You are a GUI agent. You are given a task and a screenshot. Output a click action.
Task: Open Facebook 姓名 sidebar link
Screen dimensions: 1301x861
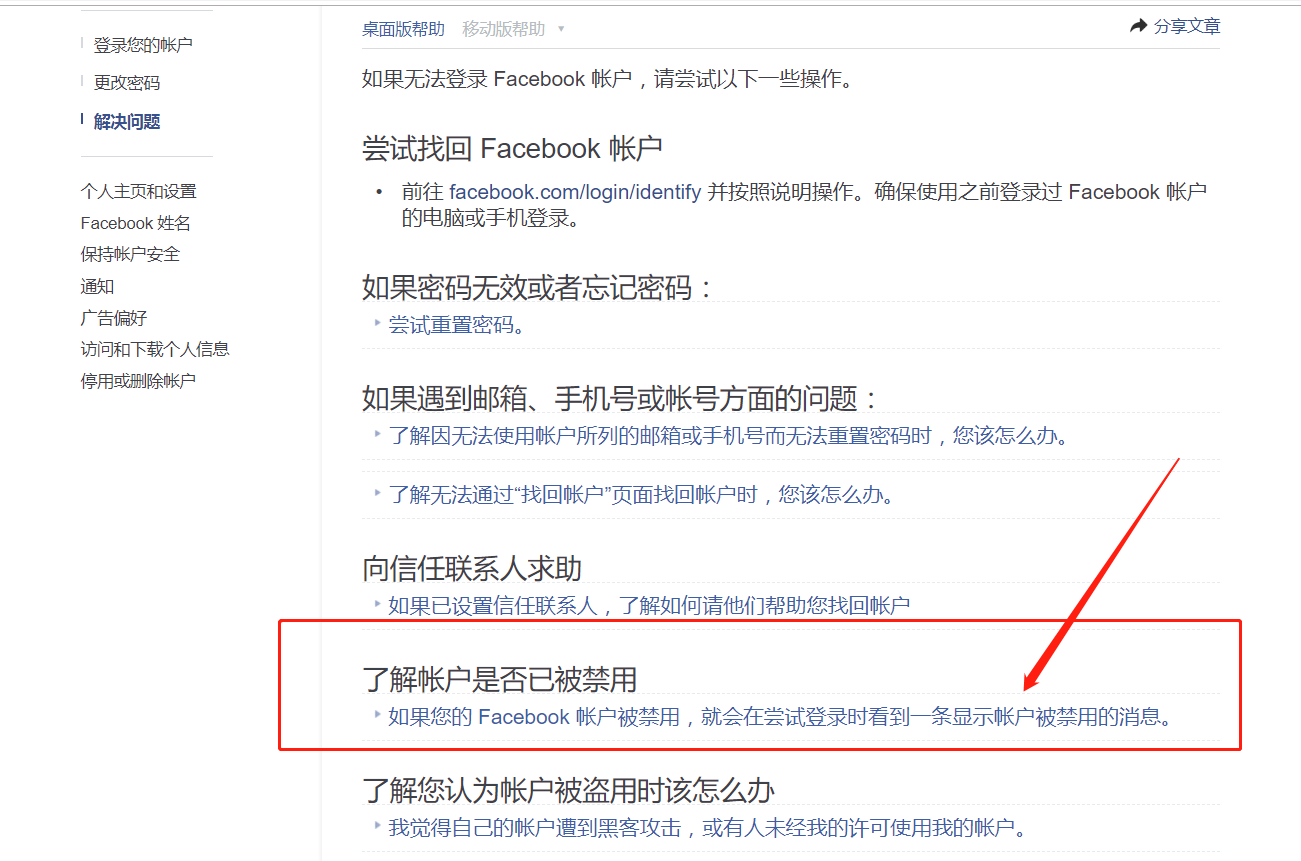pos(136,223)
